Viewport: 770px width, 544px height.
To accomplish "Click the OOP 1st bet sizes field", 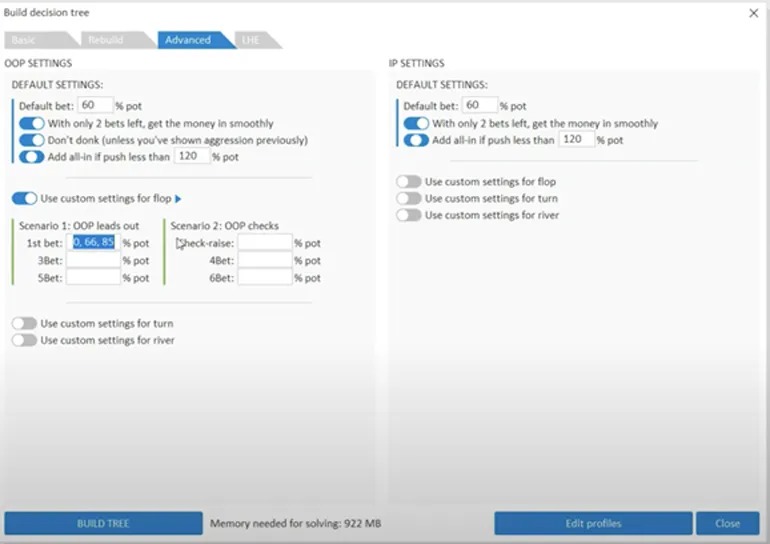I will point(93,243).
